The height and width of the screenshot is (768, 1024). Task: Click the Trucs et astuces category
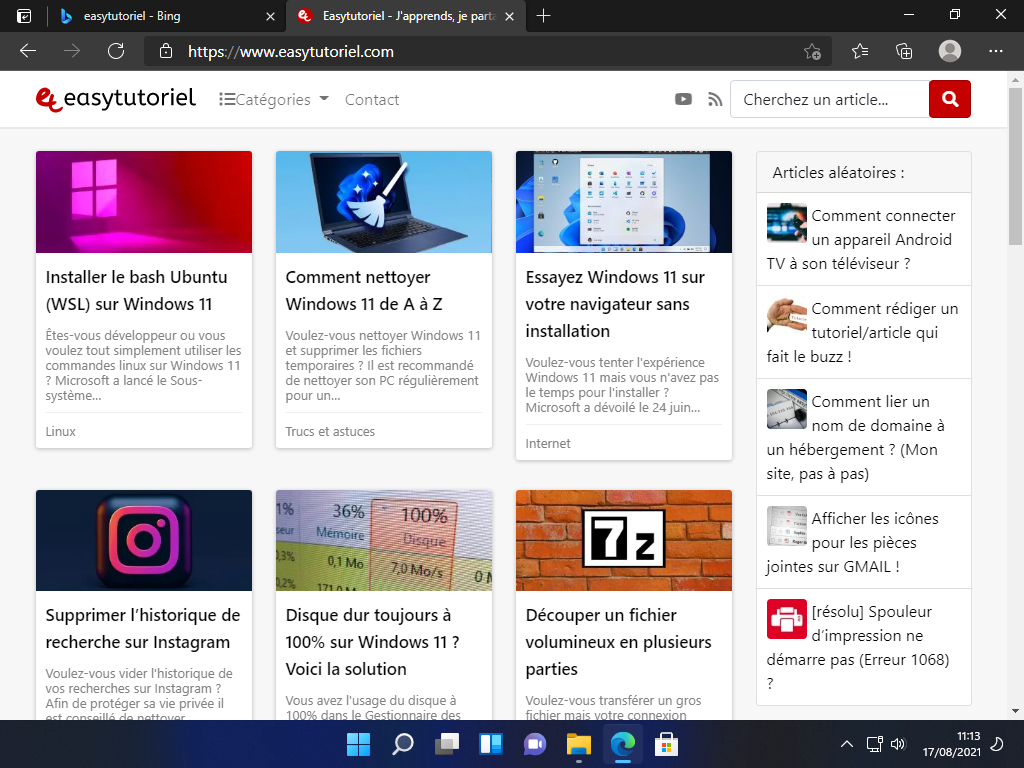click(x=330, y=432)
